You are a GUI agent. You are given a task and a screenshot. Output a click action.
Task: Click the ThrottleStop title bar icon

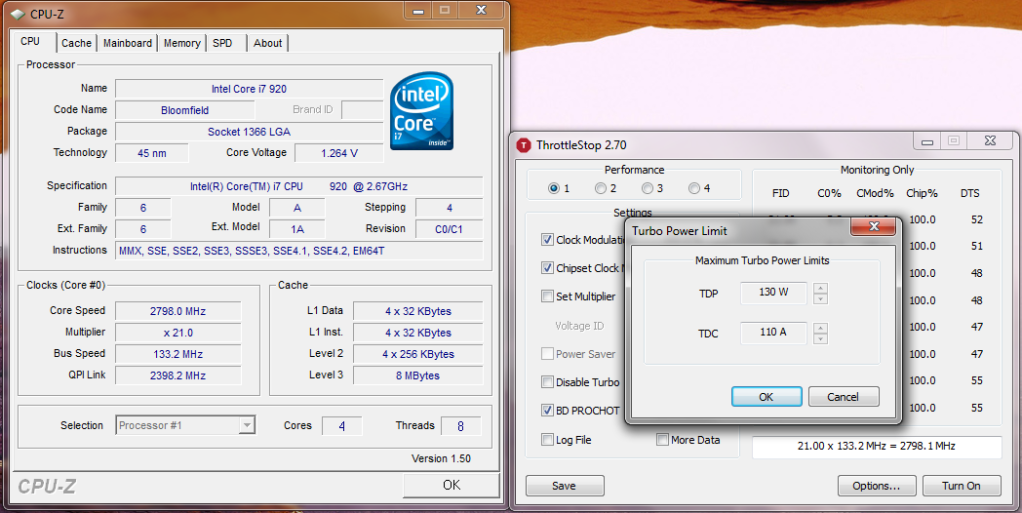point(523,145)
